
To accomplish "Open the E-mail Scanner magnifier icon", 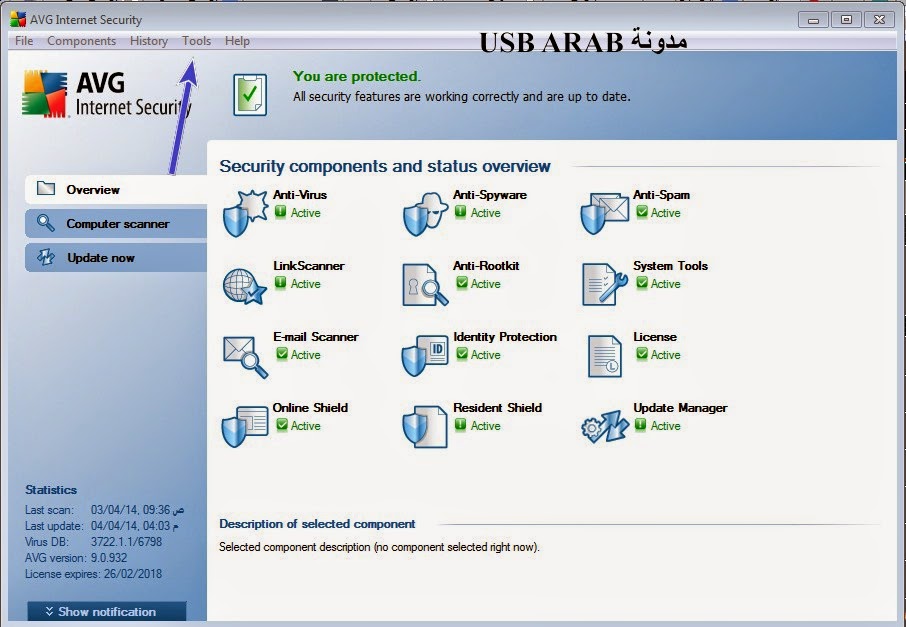I will point(245,357).
